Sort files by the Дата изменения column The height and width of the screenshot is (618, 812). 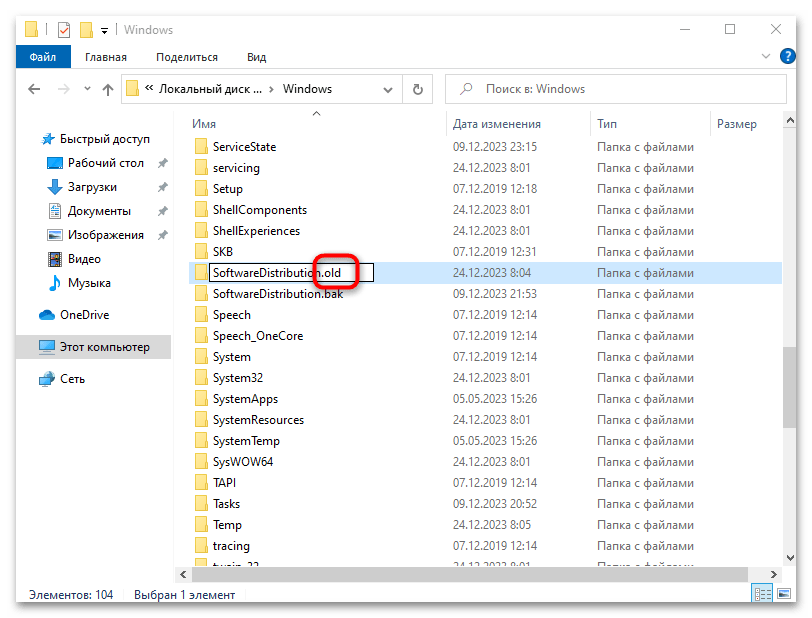tap(496, 123)
